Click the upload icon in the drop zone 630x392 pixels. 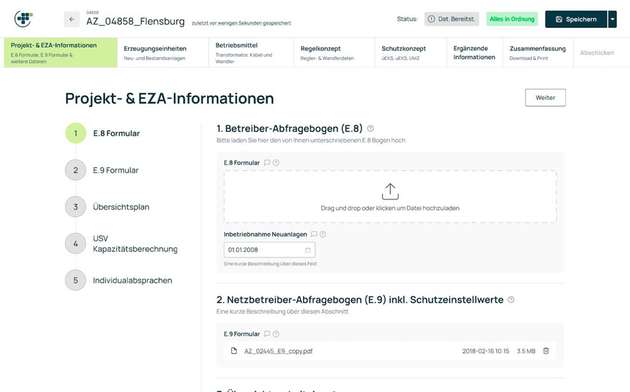(x=390, y=192)
